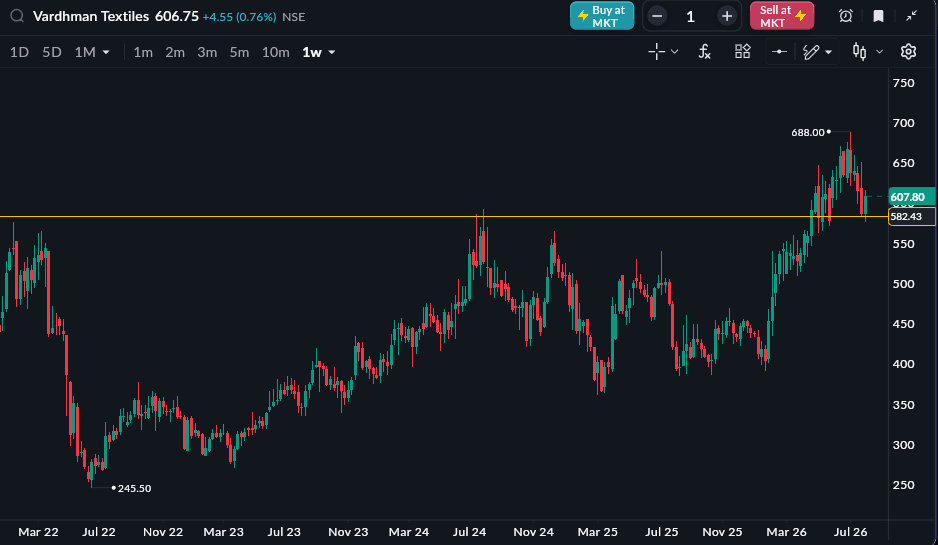The image size is (938, 545).
Task: Click the 700 price axis label
Action: [903, 123]
